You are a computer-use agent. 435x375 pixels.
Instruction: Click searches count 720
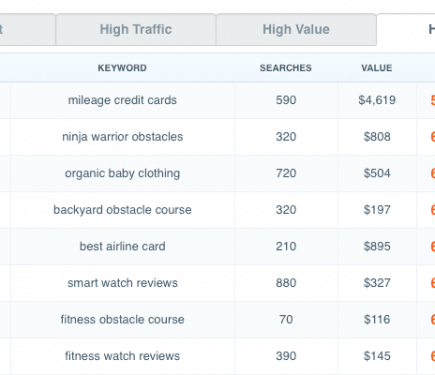(286, 173)
